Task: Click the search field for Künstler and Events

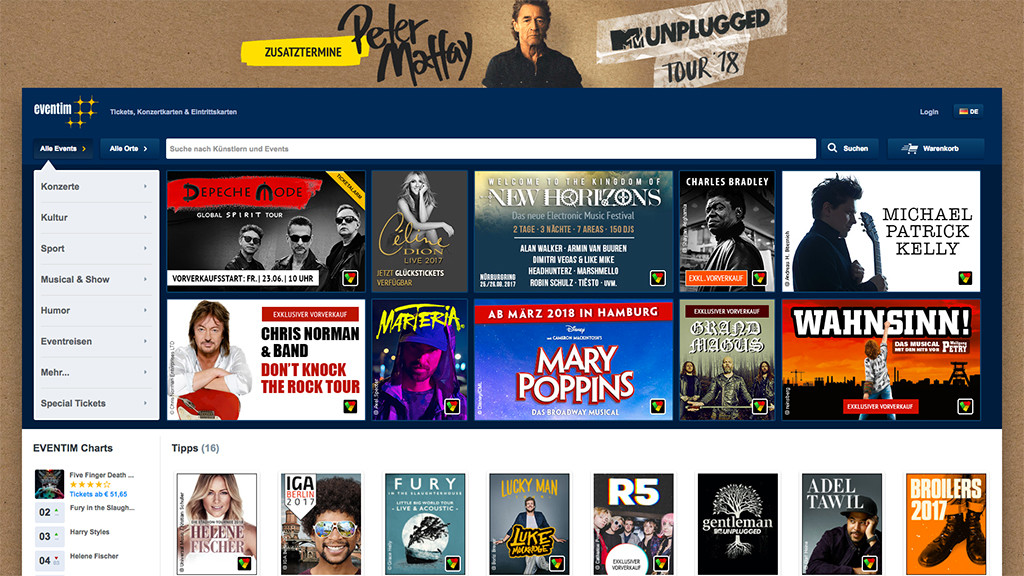Action: pos(490,148)
